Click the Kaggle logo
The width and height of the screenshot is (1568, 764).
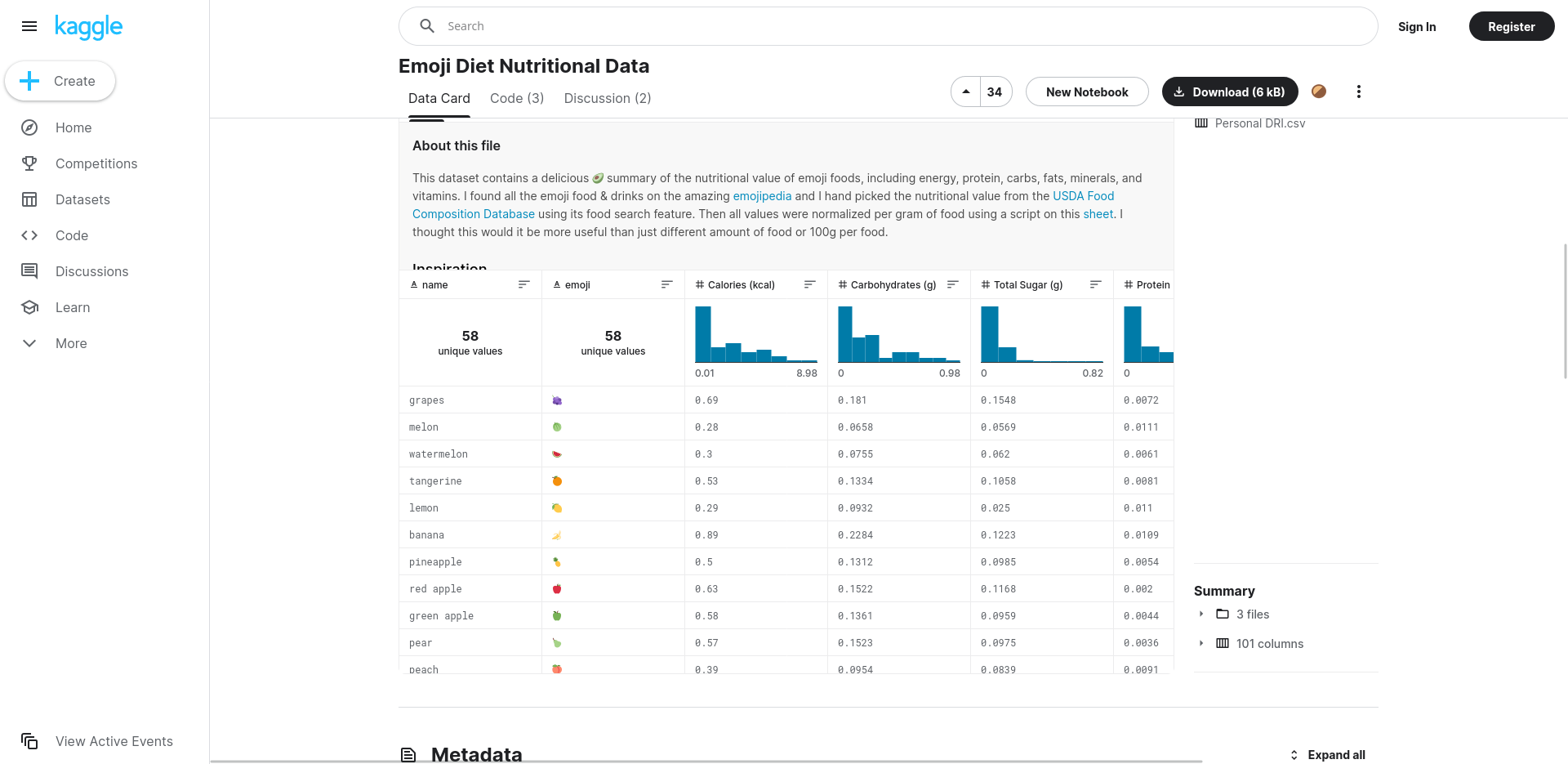click(x=88, y=27)
